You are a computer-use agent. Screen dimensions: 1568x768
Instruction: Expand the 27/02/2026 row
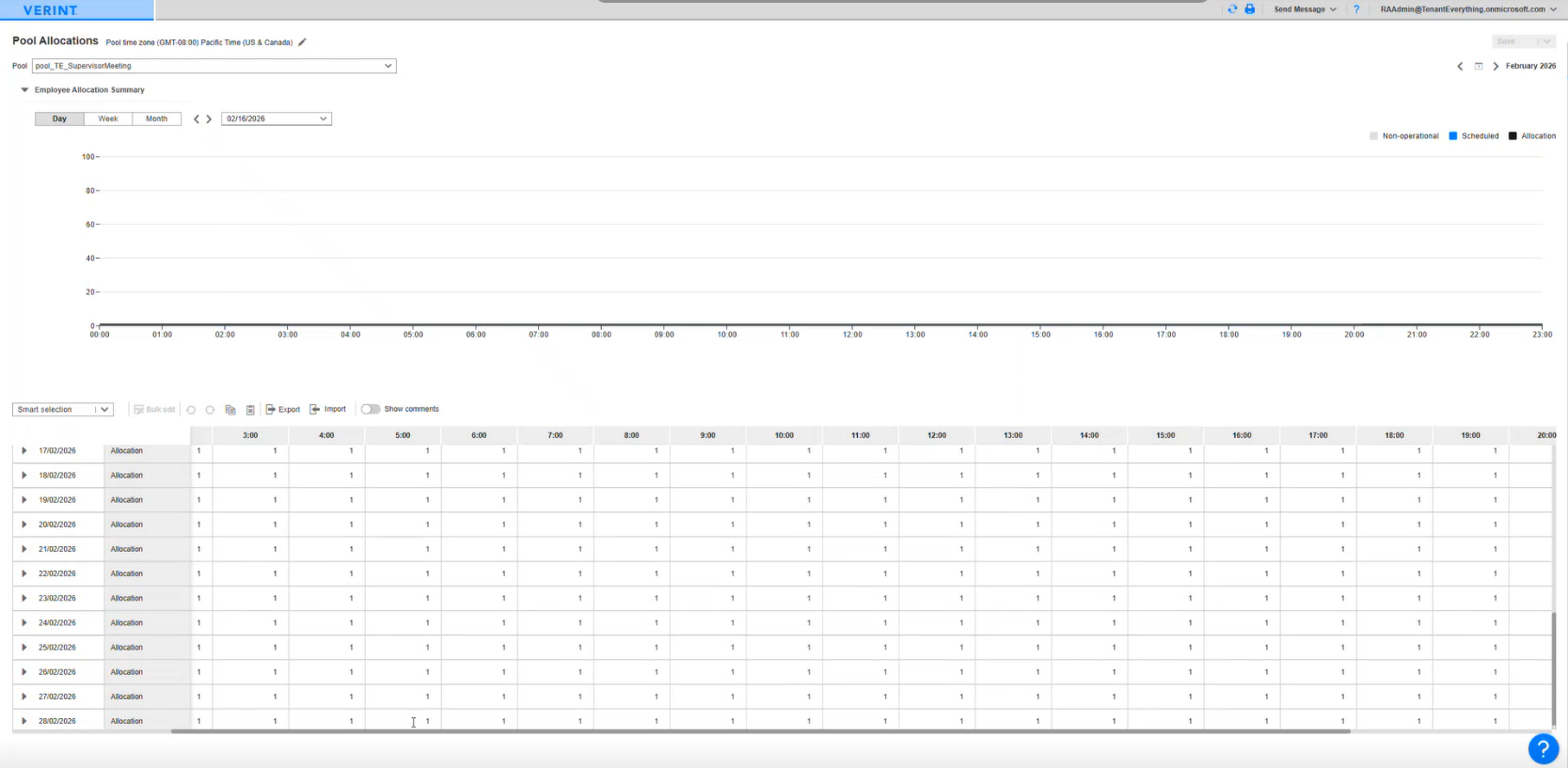point(24,697)
